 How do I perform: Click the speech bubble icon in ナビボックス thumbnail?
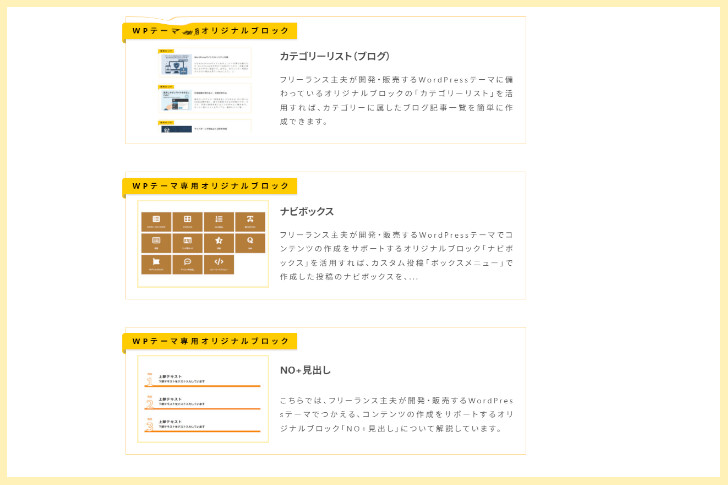pyautogui.click(x=187, y=262)
